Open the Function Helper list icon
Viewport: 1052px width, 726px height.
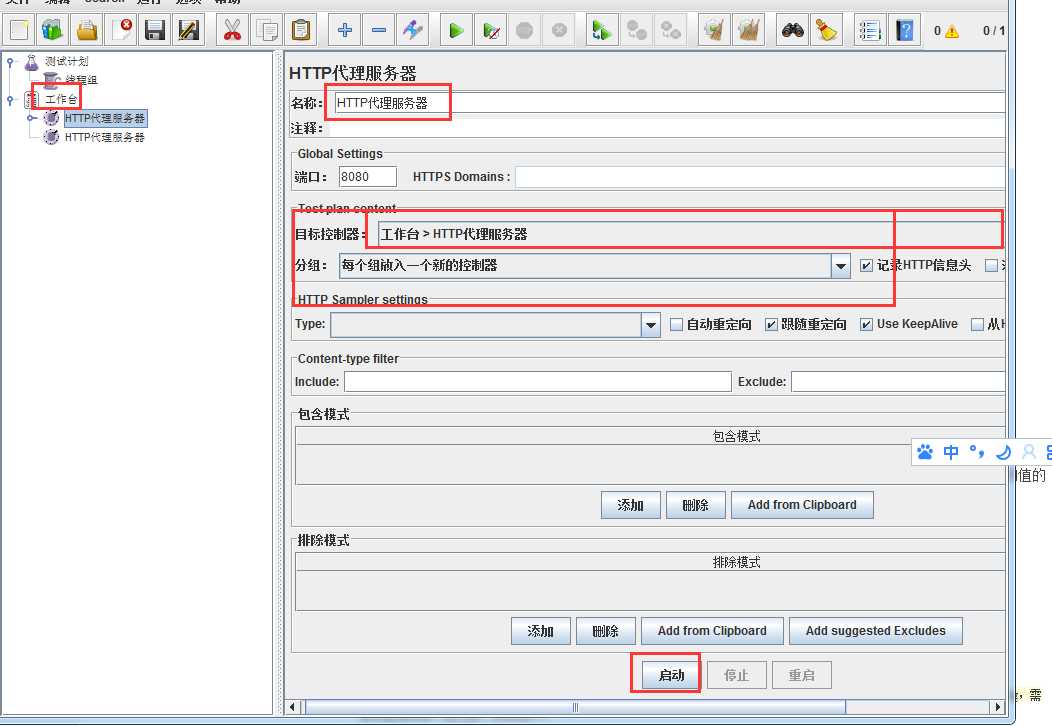coord(870,30)
